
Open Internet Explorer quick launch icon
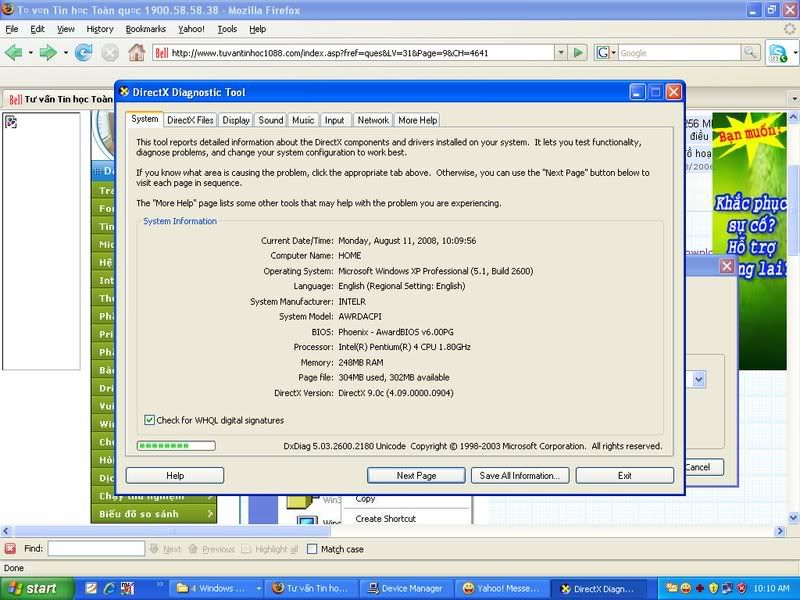(x=109, y=588)
